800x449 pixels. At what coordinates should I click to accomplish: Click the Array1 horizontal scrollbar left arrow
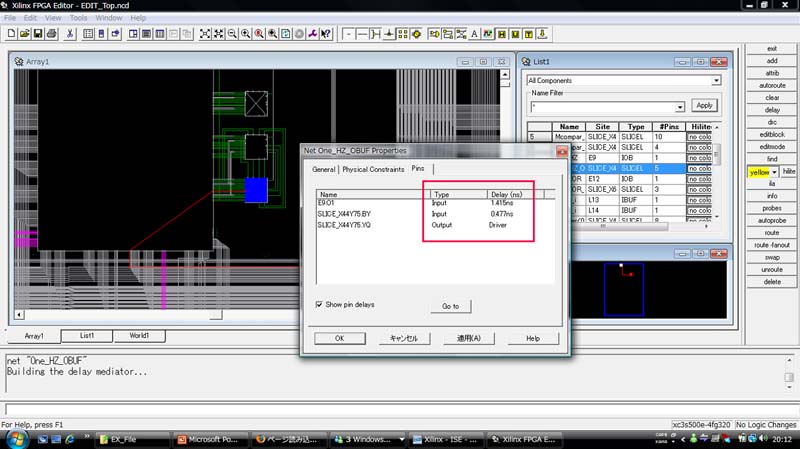(19, 314)
